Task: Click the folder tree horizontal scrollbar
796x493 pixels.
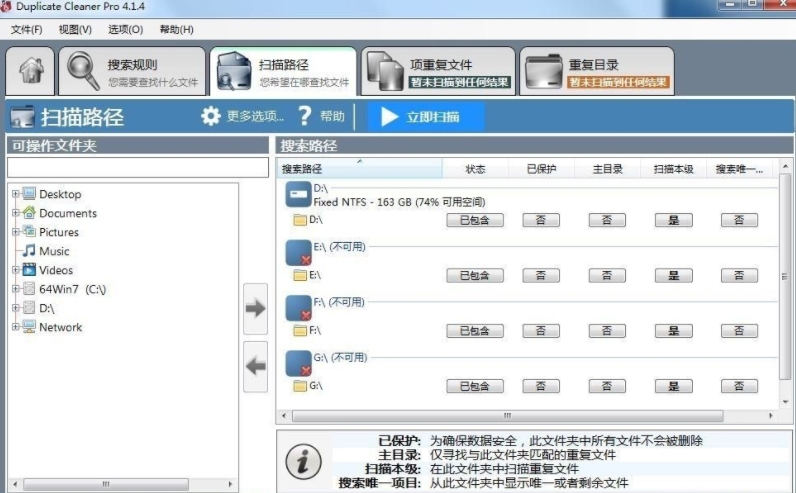Action: [x=106, y=484]
